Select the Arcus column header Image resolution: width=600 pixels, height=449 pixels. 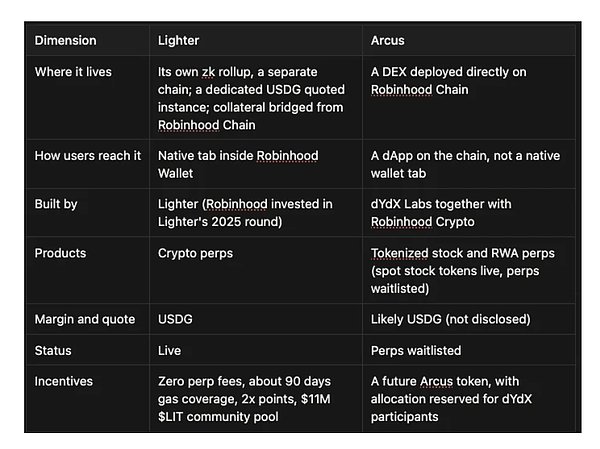pyautogui.click(x=387, y=41)
